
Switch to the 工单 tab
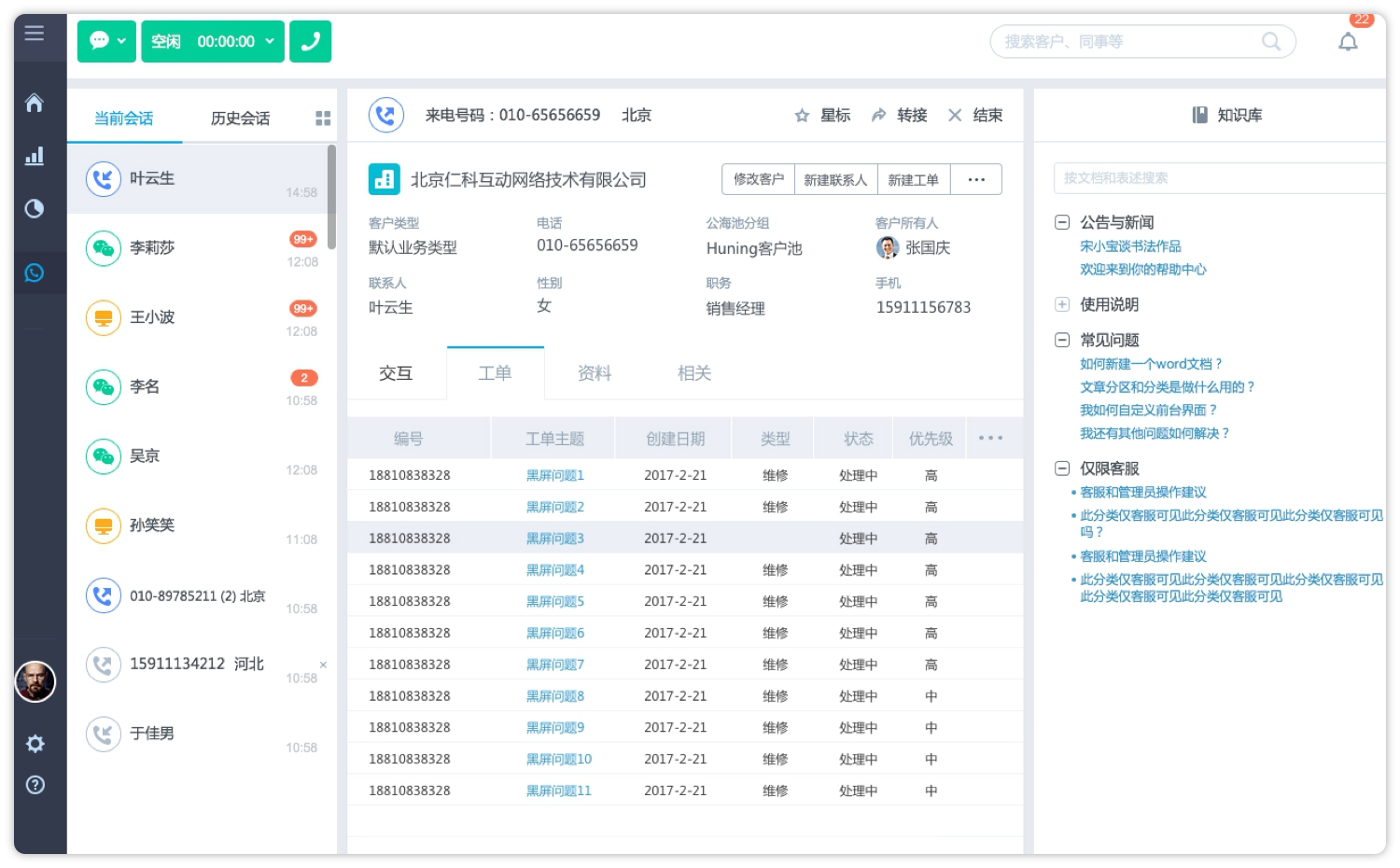[495, 373]
